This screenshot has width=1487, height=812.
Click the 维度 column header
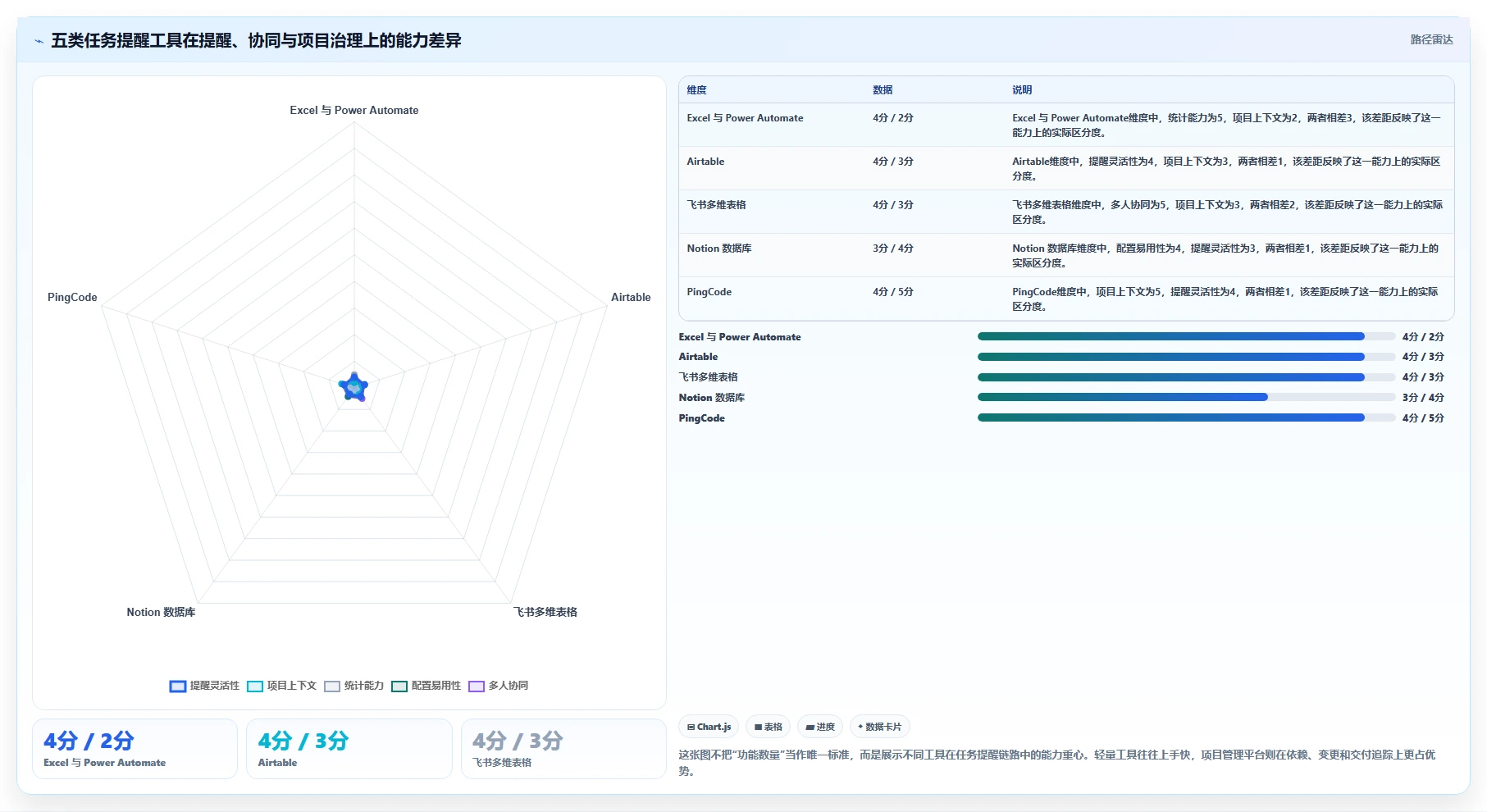click(x=696, y=90)
